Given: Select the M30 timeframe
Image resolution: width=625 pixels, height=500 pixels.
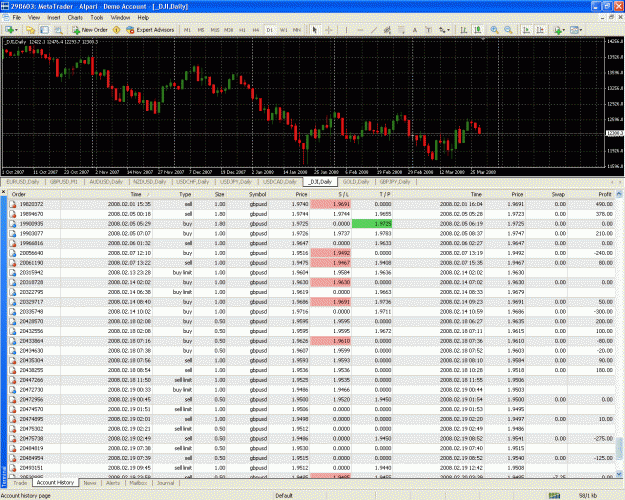Looking at the screenshot, I should click(x=228, y=30).
